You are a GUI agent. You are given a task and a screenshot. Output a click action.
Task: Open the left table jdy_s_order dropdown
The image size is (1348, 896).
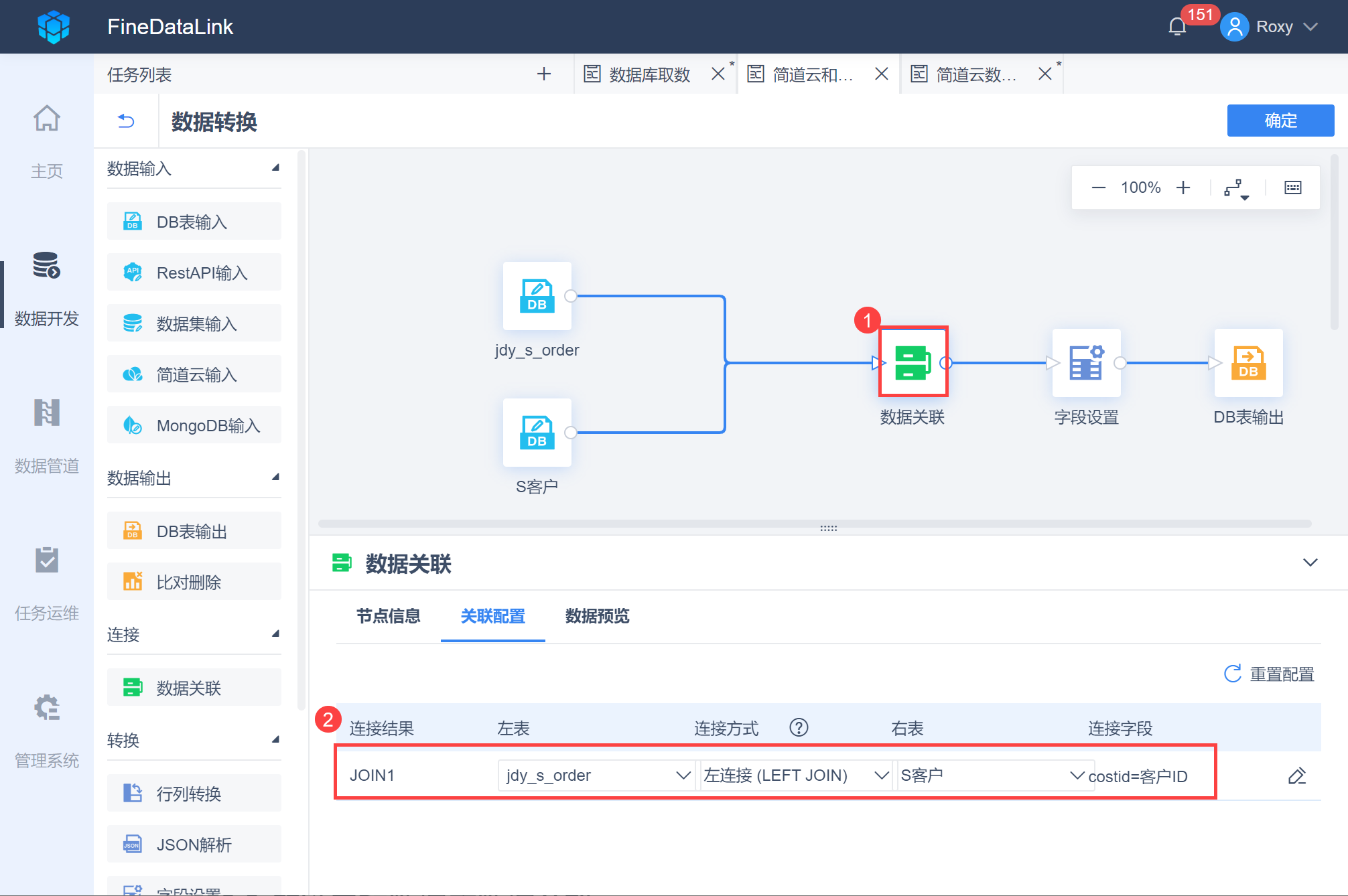point(596,775)
